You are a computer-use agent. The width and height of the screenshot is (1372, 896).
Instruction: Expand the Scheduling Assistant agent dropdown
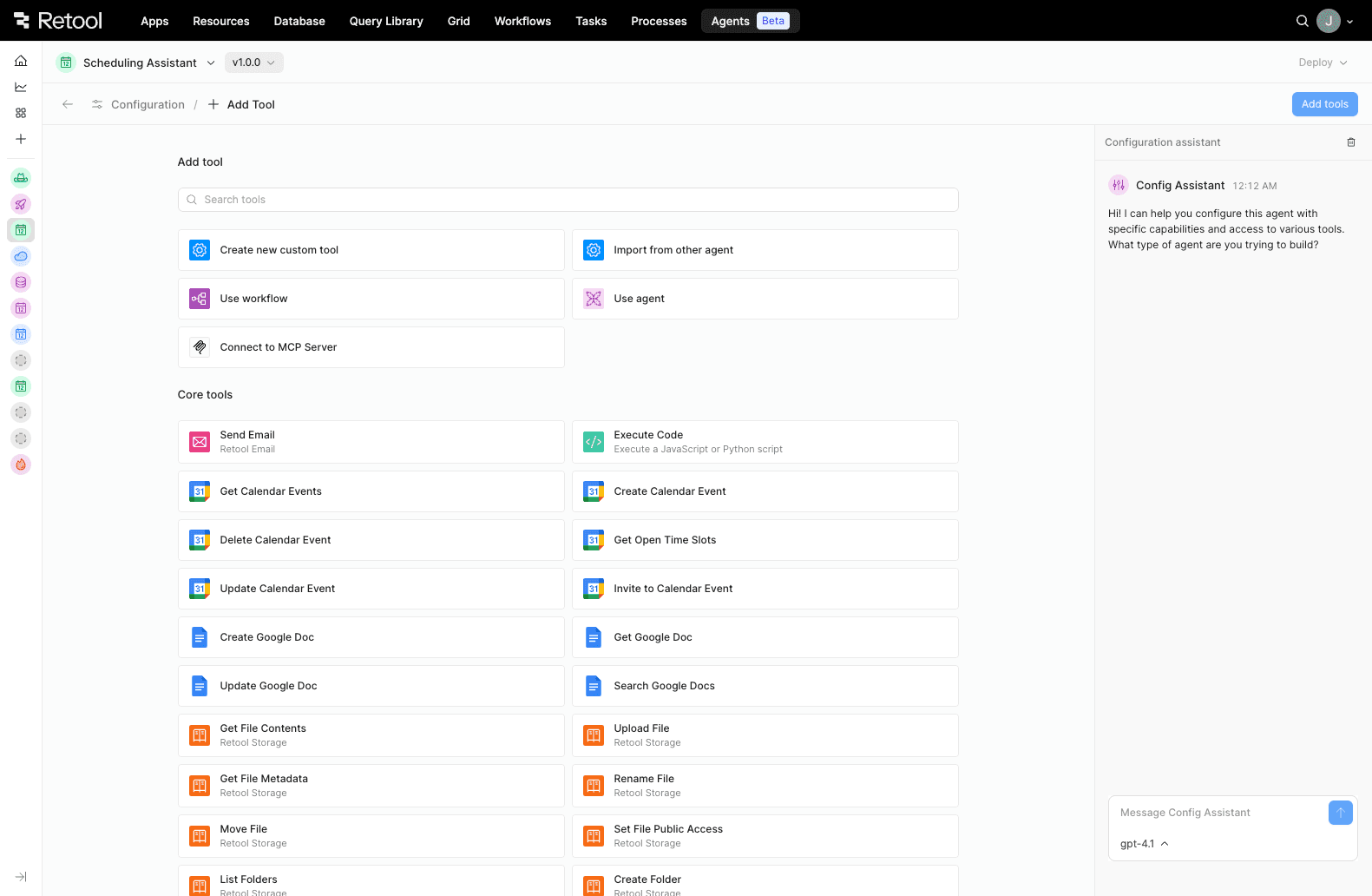pos(211,63)
